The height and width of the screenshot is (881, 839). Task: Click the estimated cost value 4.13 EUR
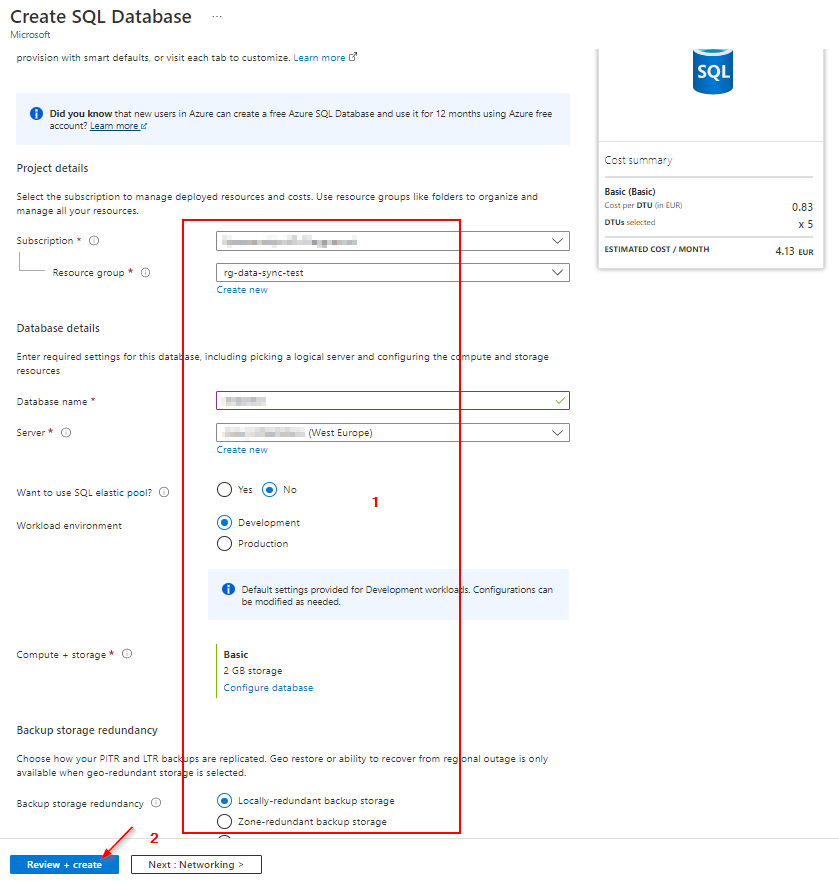[795, 251]
